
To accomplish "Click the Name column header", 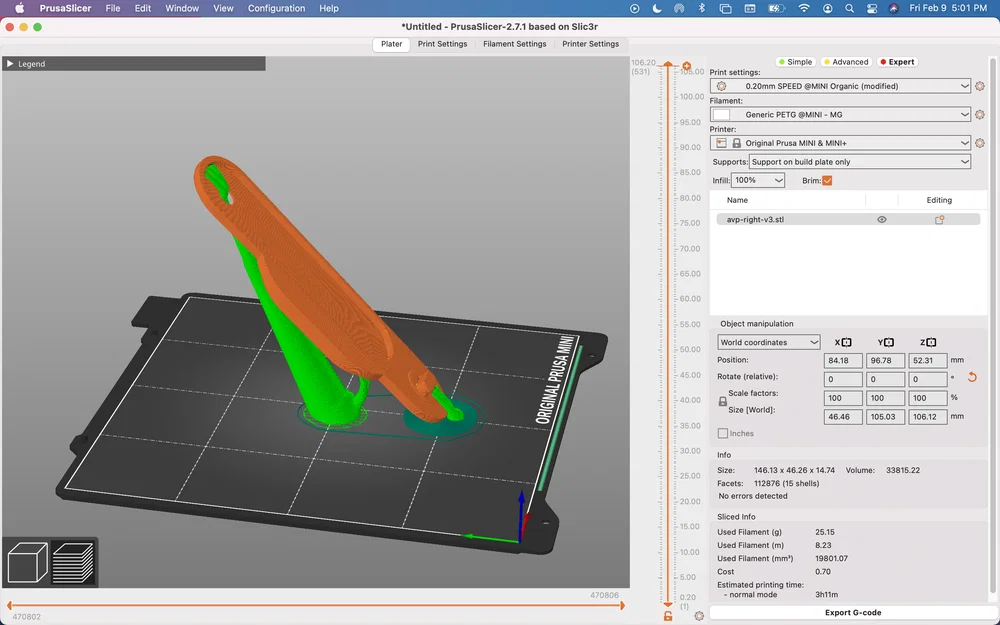I will [737, 200].
